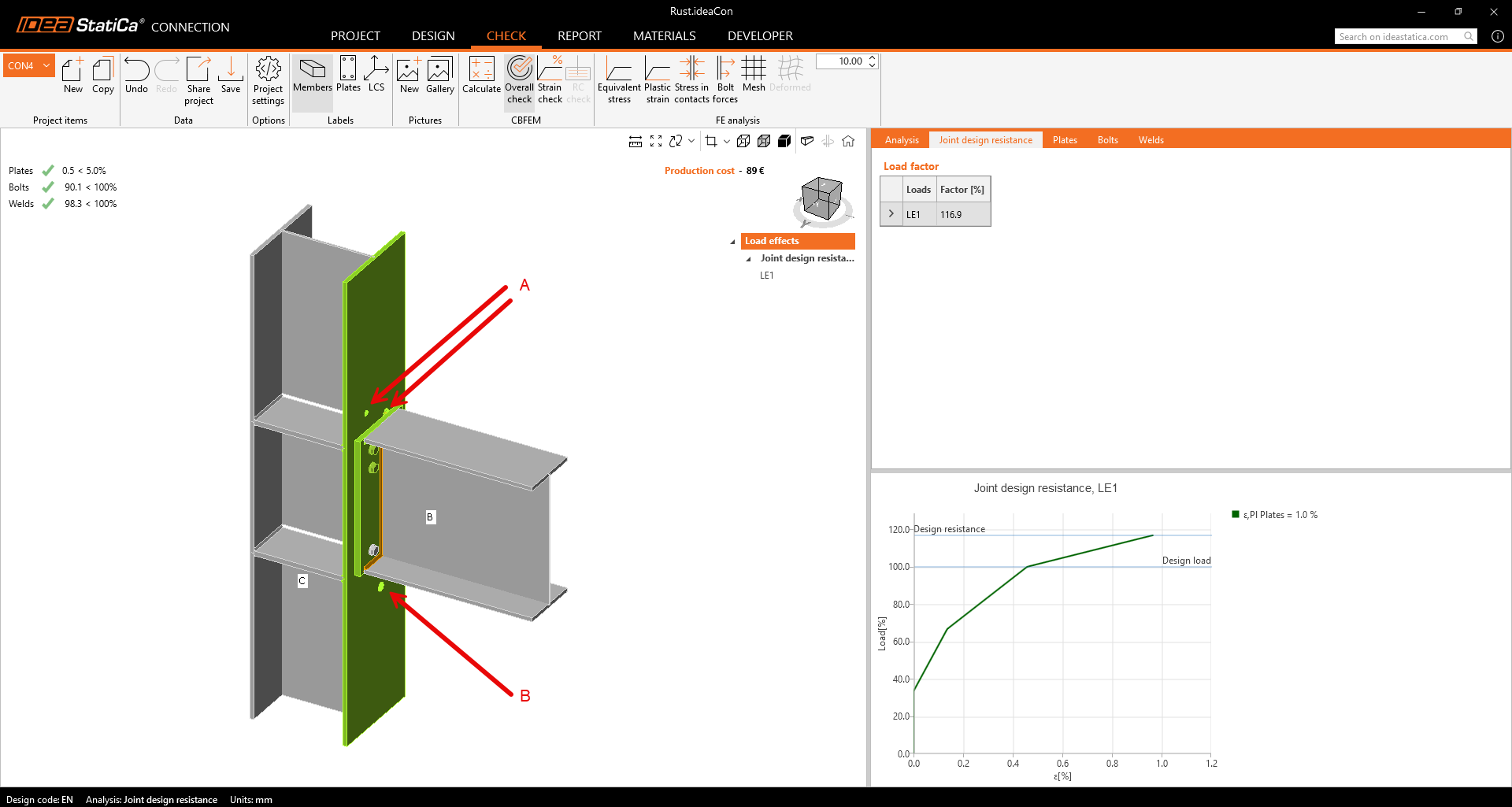Click the Copy project item icon
This screenshot has height=807, width=1512.
tap(103, 76)
